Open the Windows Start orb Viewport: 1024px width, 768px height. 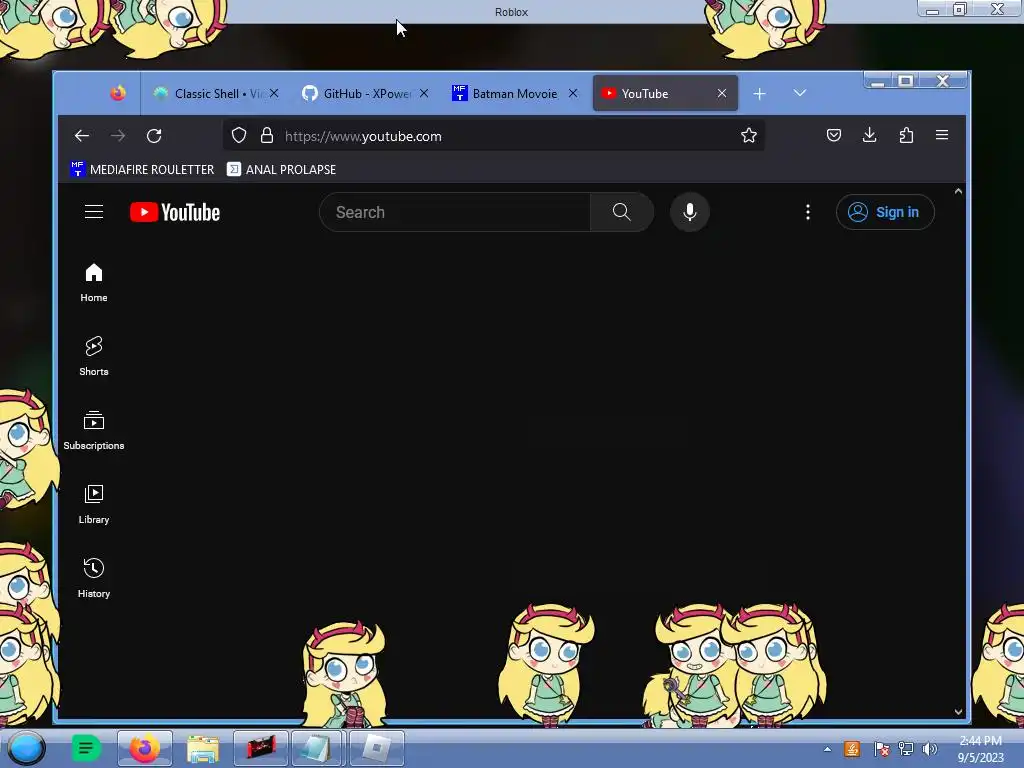coord(26,748)
